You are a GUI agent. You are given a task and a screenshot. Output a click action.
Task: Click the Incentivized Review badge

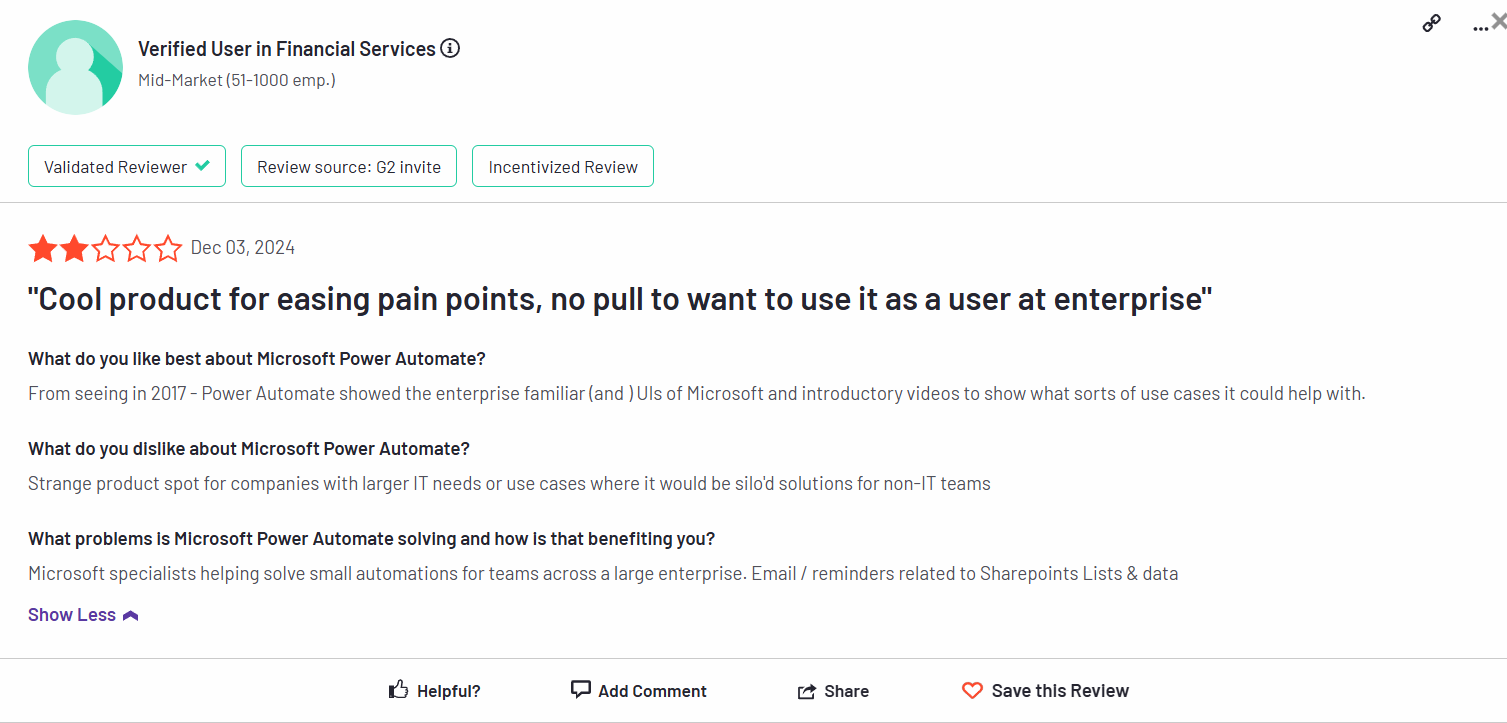pyautogui.click(x=563, y=166)
